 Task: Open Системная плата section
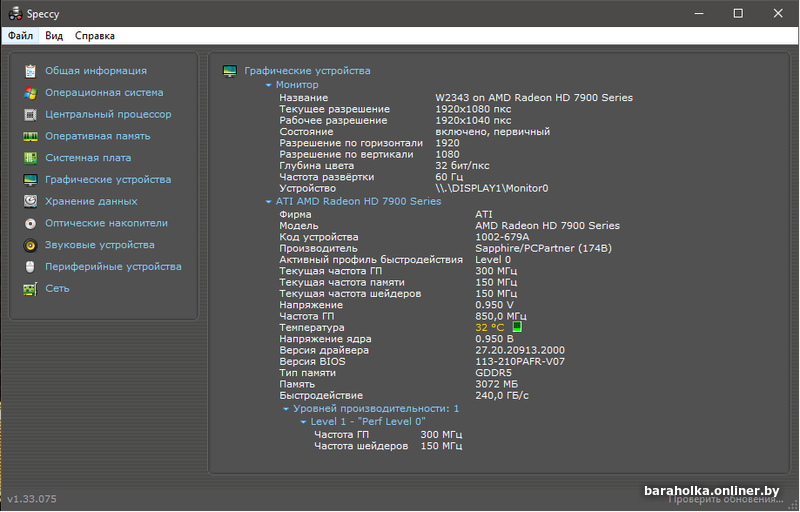(x=88, y=158)
